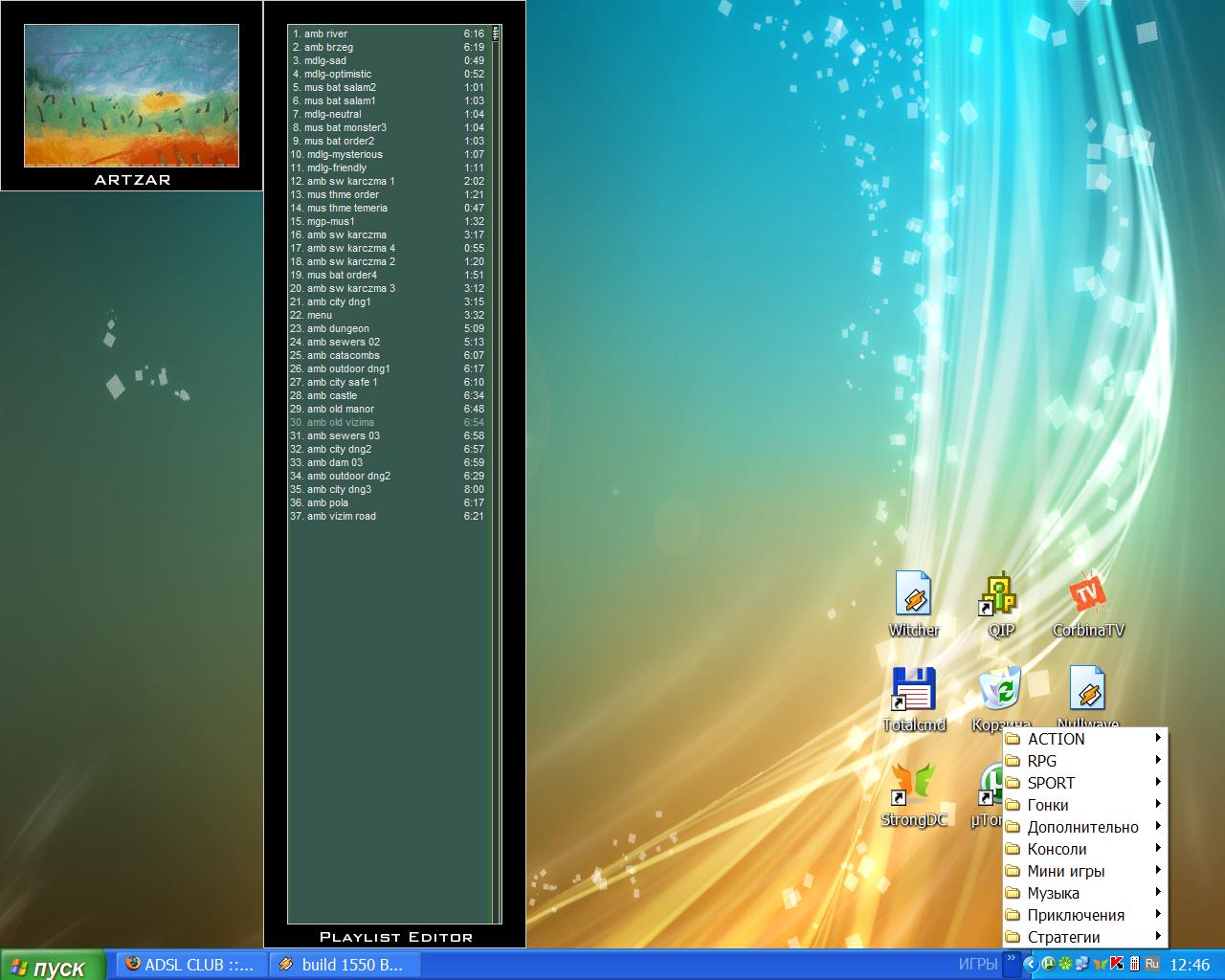Click the green ICQ flower tray icon
This screenshot has height=980, width=1225.
tap(1064, 964)
